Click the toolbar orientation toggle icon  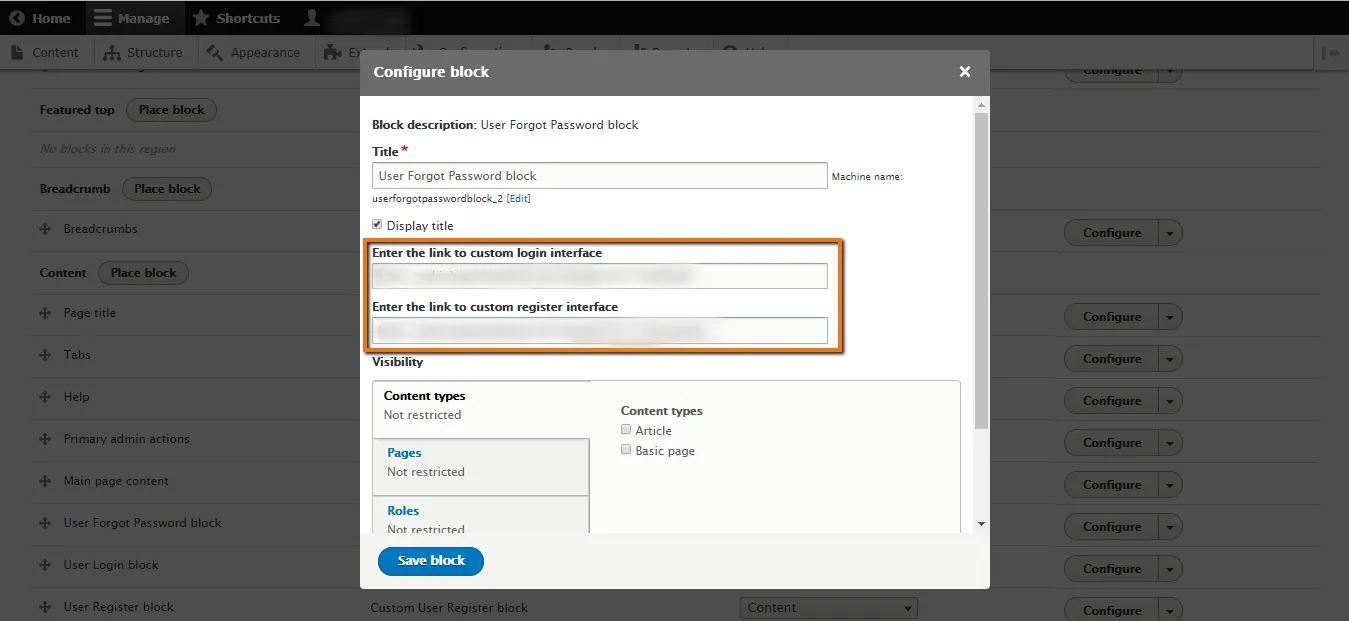click(x=1329, y=53)
